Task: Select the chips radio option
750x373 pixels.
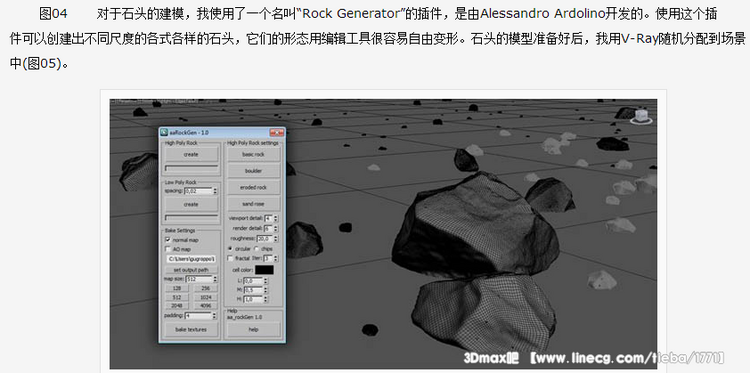Action: pos(256,249)
